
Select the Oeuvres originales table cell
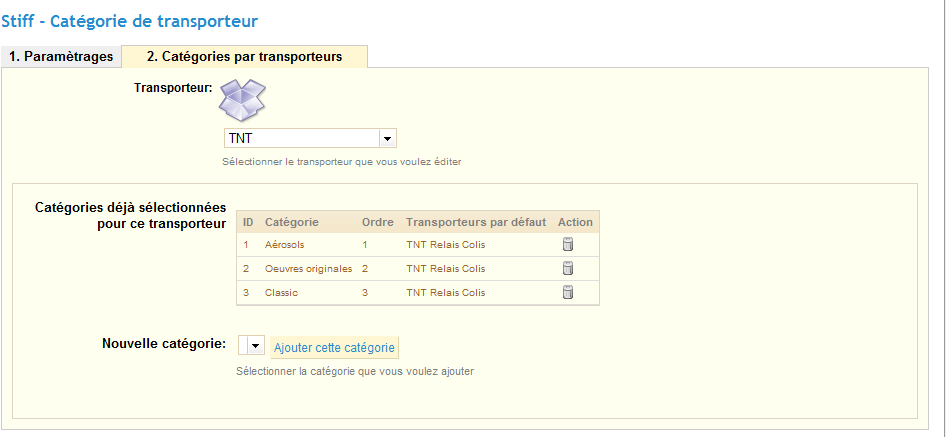click(309, 268)
